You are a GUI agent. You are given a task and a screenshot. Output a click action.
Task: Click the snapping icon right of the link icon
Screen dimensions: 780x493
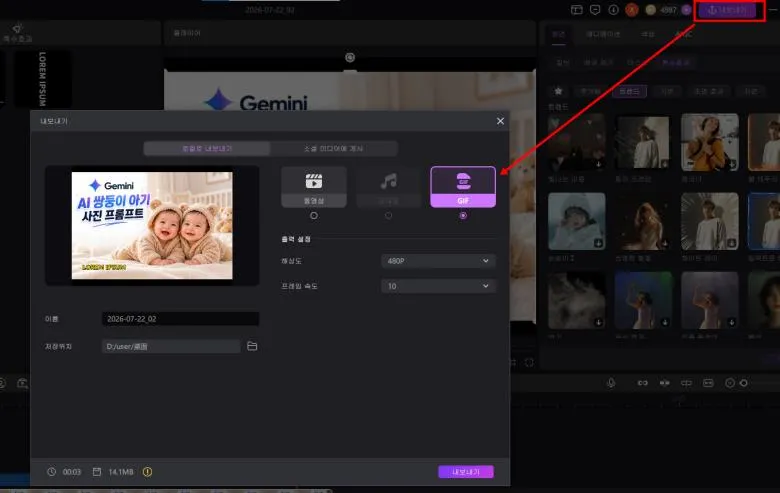pyautogui.click(x=665, y=383)
